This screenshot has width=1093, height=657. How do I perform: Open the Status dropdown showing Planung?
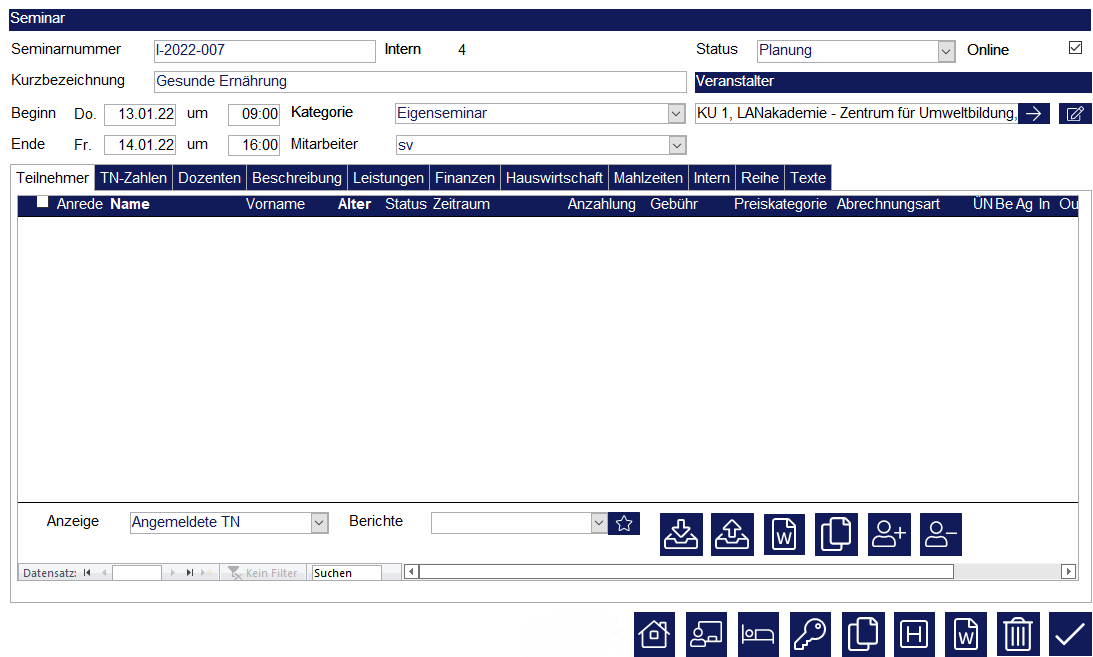946,50
